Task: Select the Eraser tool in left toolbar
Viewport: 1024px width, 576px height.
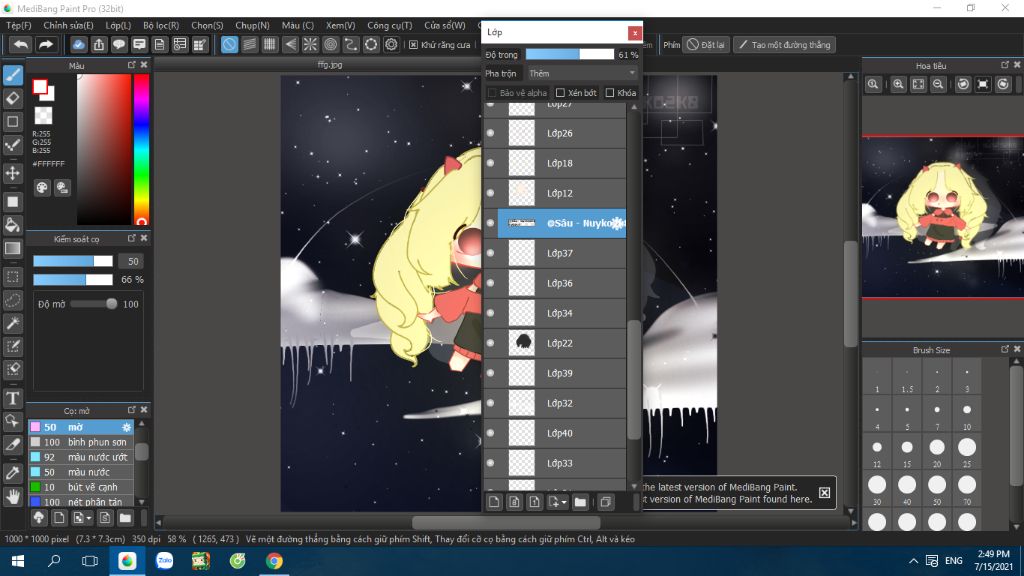Action: click(12, 99)
